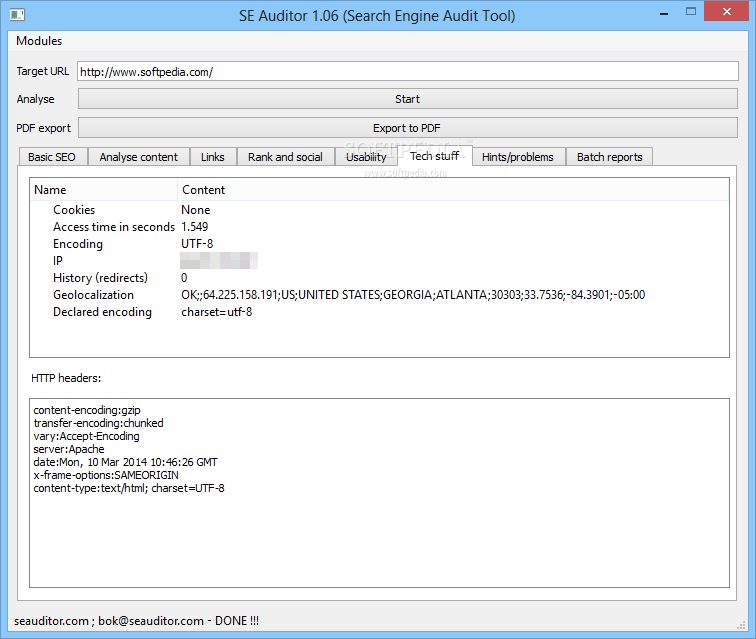
Task: Click into the Target URL input field
Action: point(407,71)
